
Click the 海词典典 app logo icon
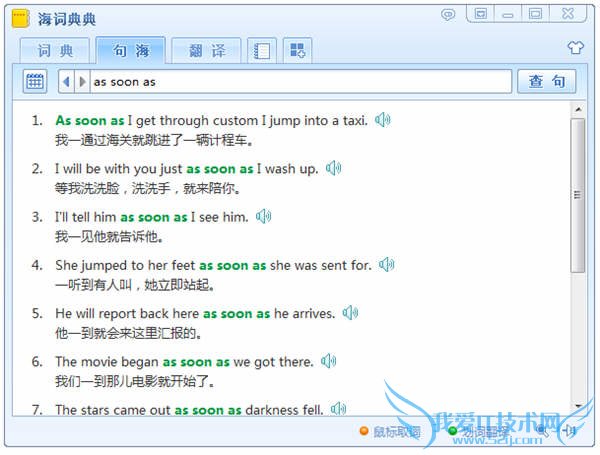(x=21, y=18)
